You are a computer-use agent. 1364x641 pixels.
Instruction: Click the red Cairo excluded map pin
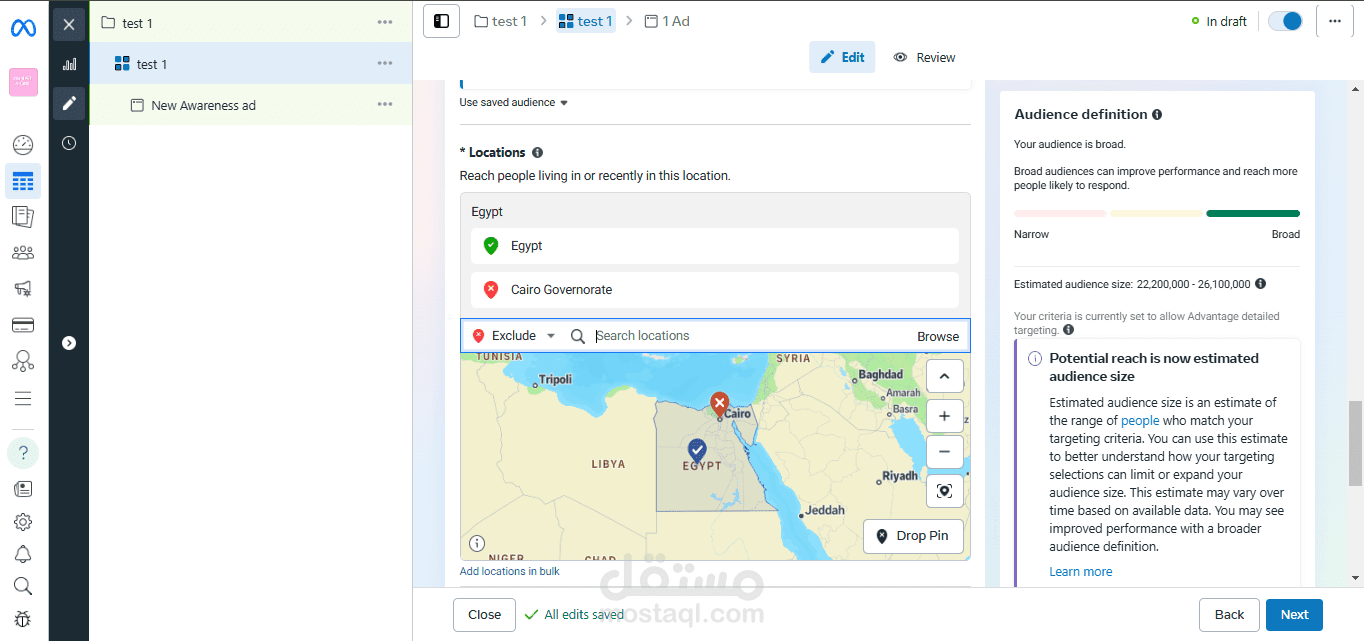point(719,403)
